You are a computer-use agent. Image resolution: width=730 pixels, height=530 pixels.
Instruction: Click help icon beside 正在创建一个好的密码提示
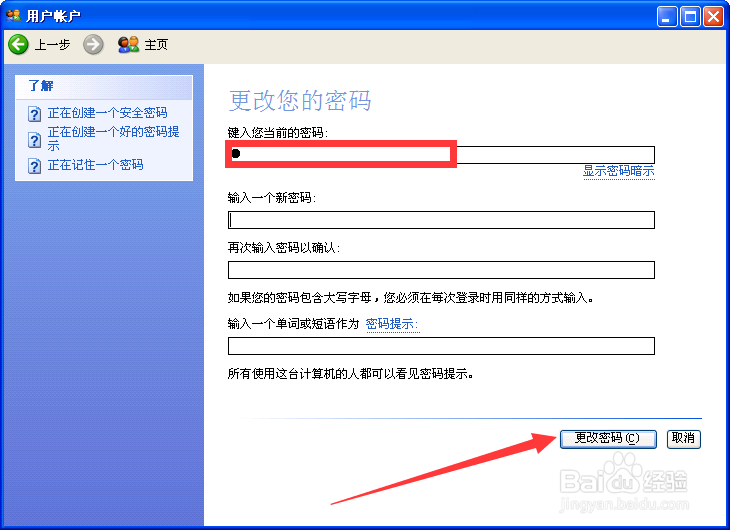point(34,140)
